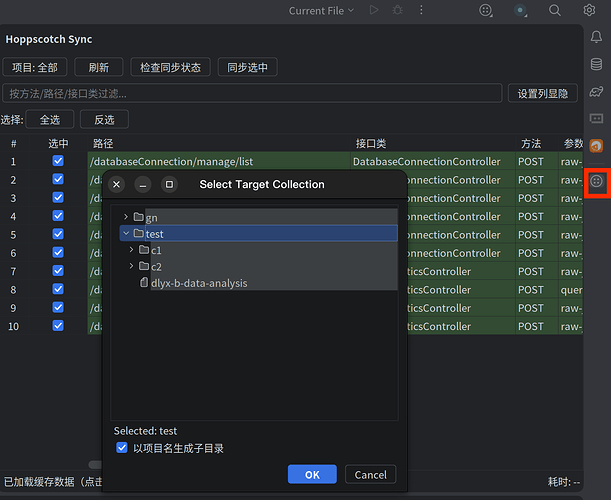Expand the c2 subfolder node
The image size is (611, 500).
coord(131,266)
